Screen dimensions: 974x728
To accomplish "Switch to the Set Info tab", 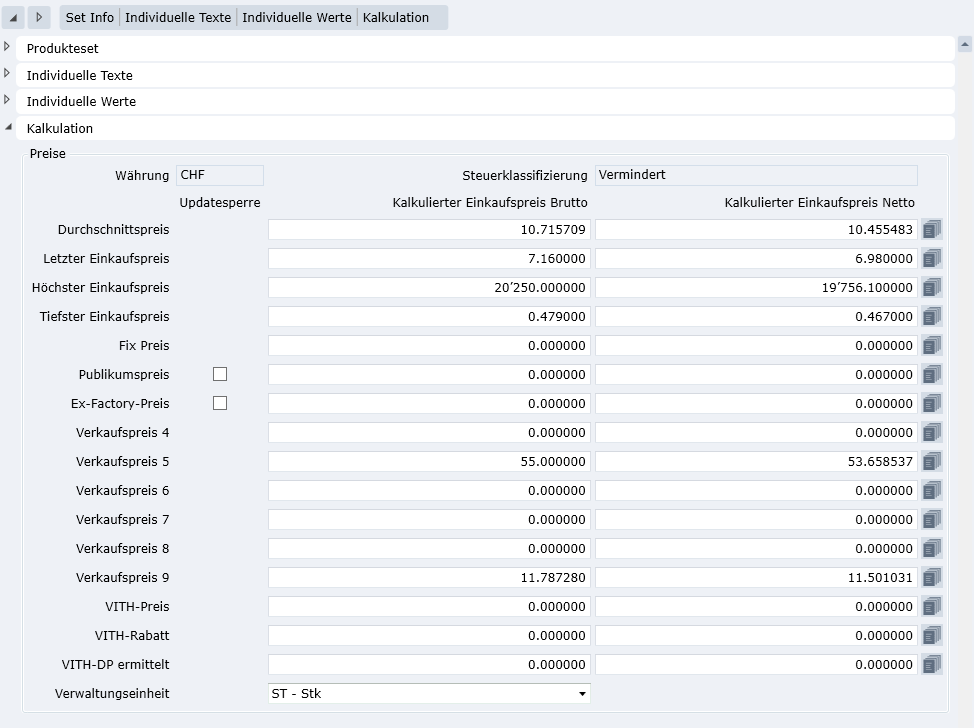I will (x=90, y=17).
